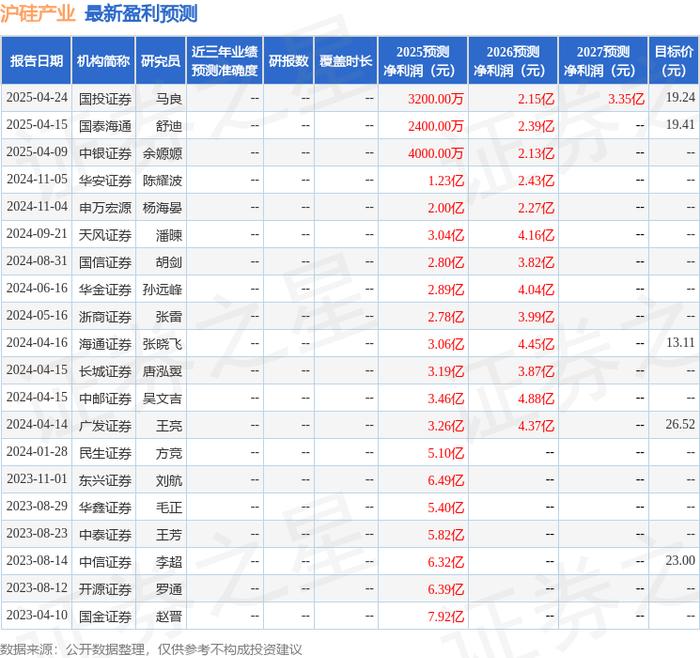Click analyst name 刘航
This screenshot has width=700, height=658.
(169, 480)
